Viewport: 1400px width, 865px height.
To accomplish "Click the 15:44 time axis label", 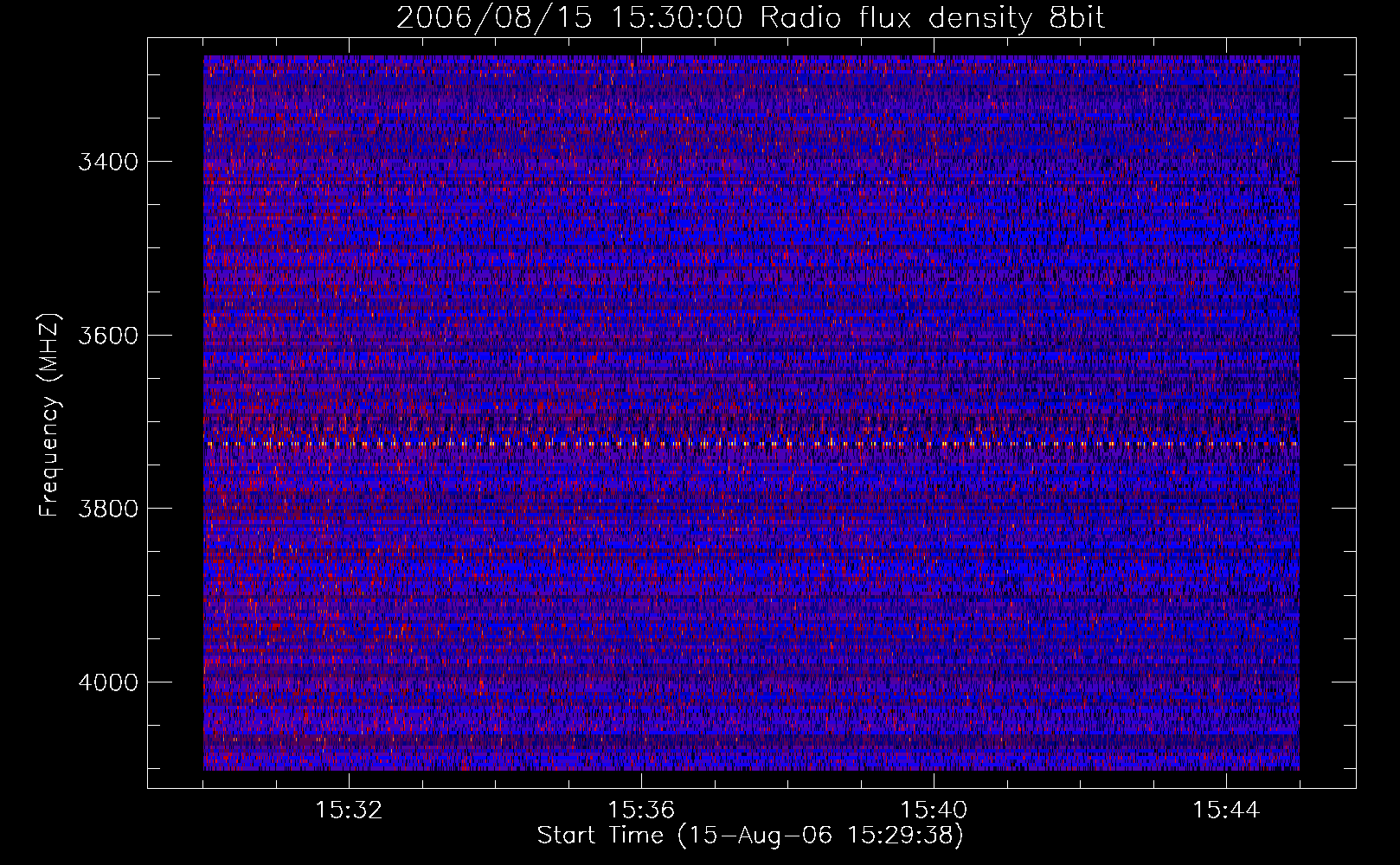I will click(x=1226, y=811).
